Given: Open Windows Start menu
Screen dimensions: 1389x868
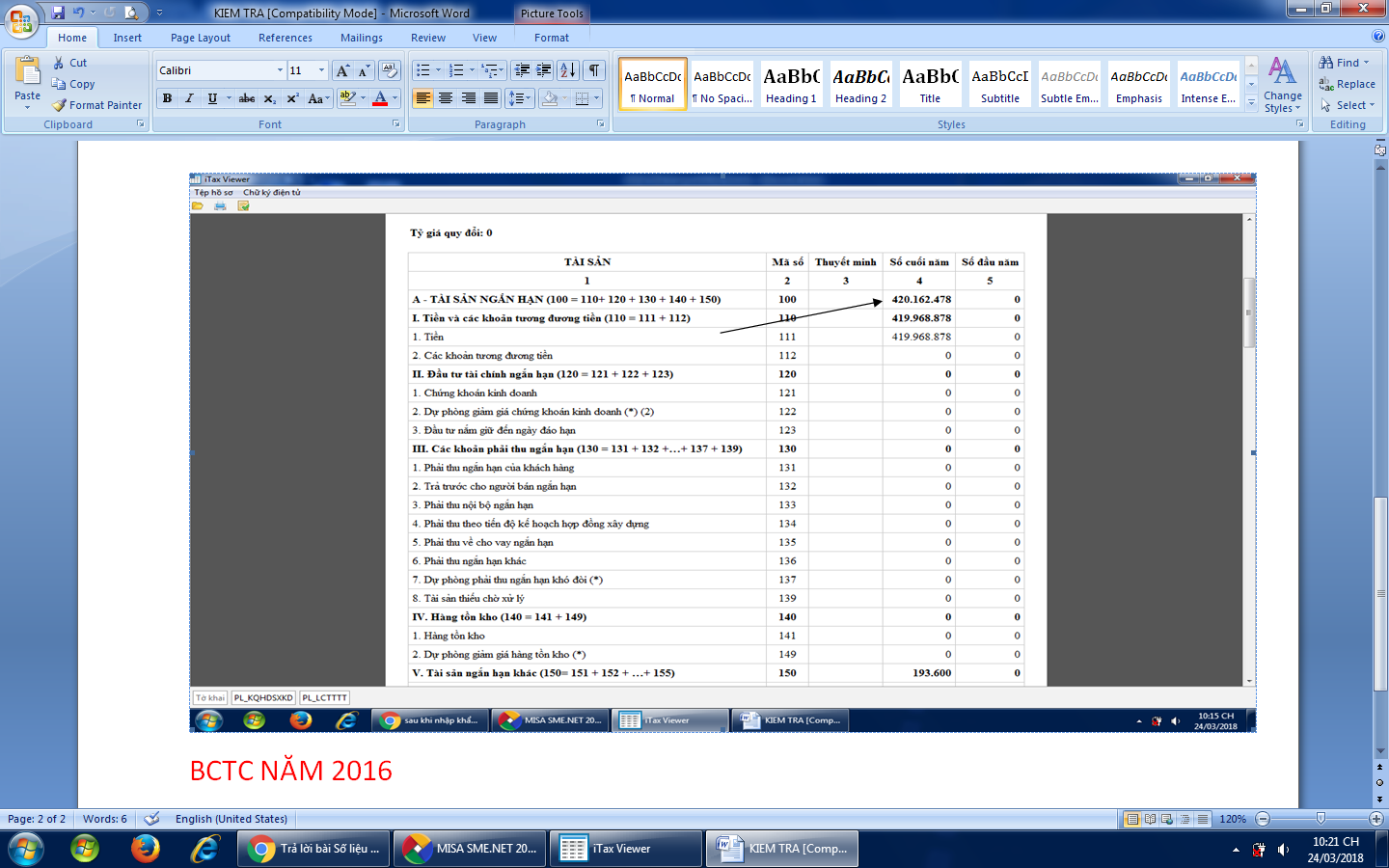Looking at the screenshot, I should point(26,849).
